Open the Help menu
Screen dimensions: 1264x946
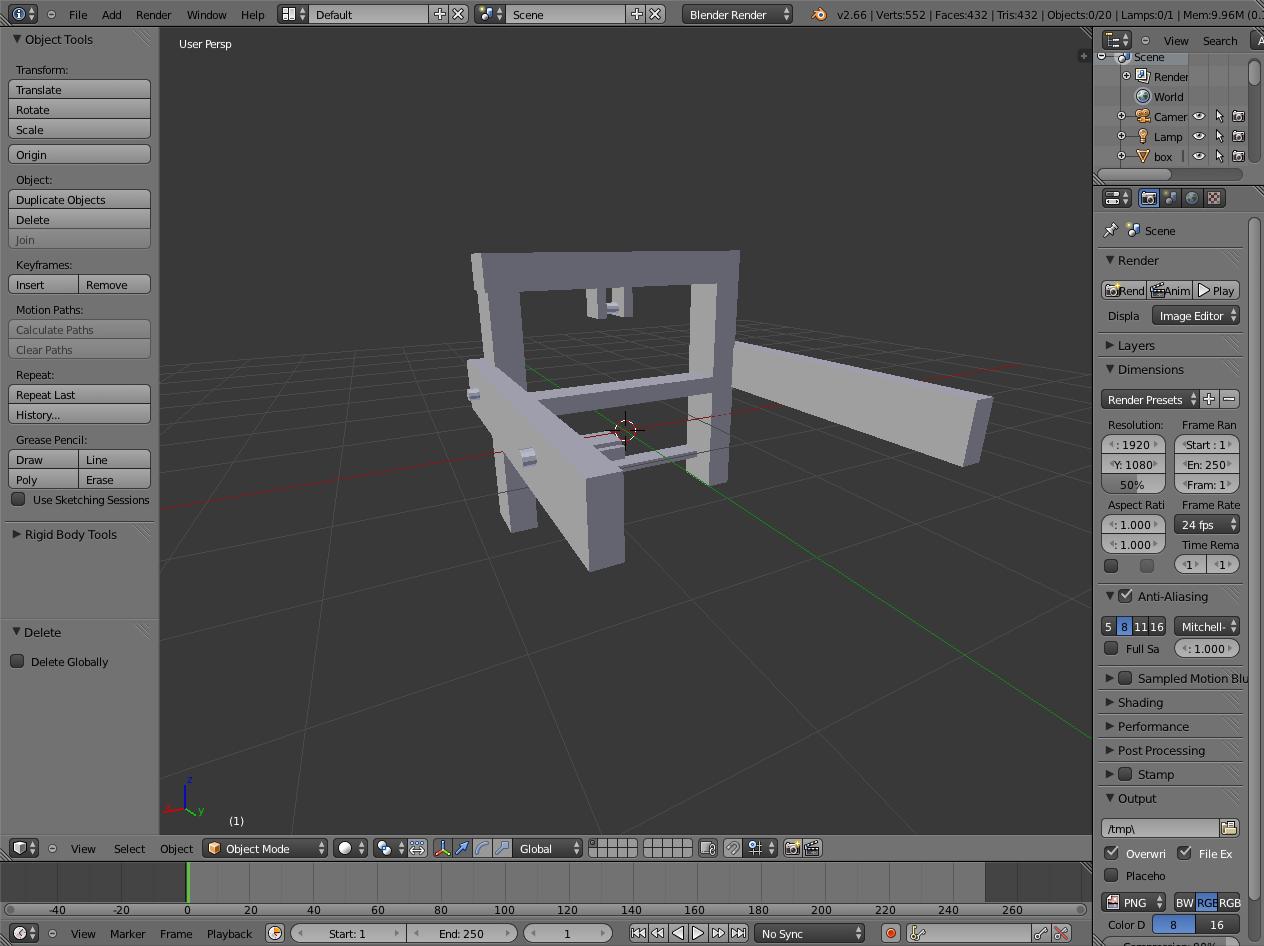tap(253, 14)
